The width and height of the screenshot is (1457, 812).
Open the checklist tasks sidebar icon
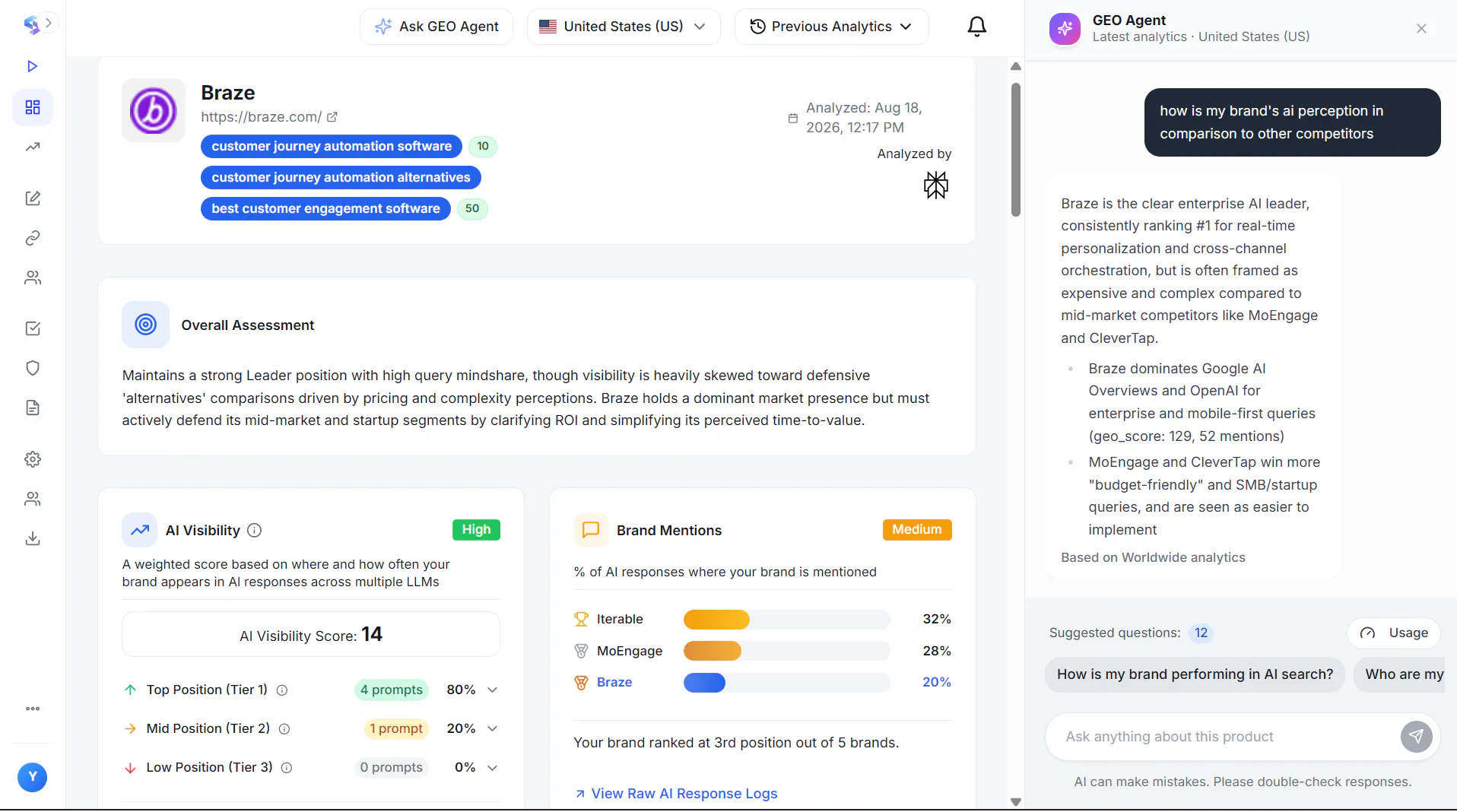click(x=33, y=328)
